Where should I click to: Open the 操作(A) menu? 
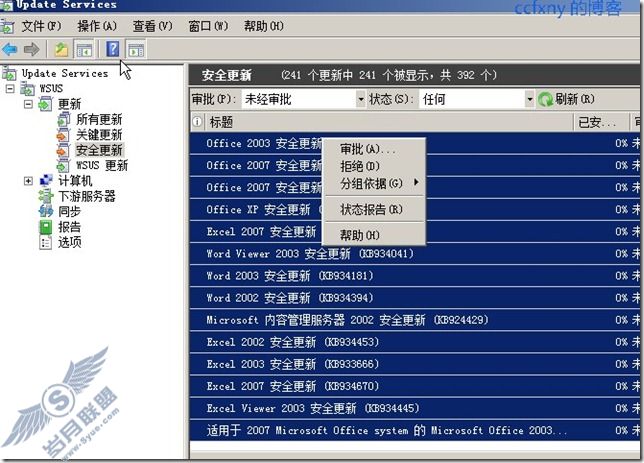pyautogui.click(x=97, y=26)
